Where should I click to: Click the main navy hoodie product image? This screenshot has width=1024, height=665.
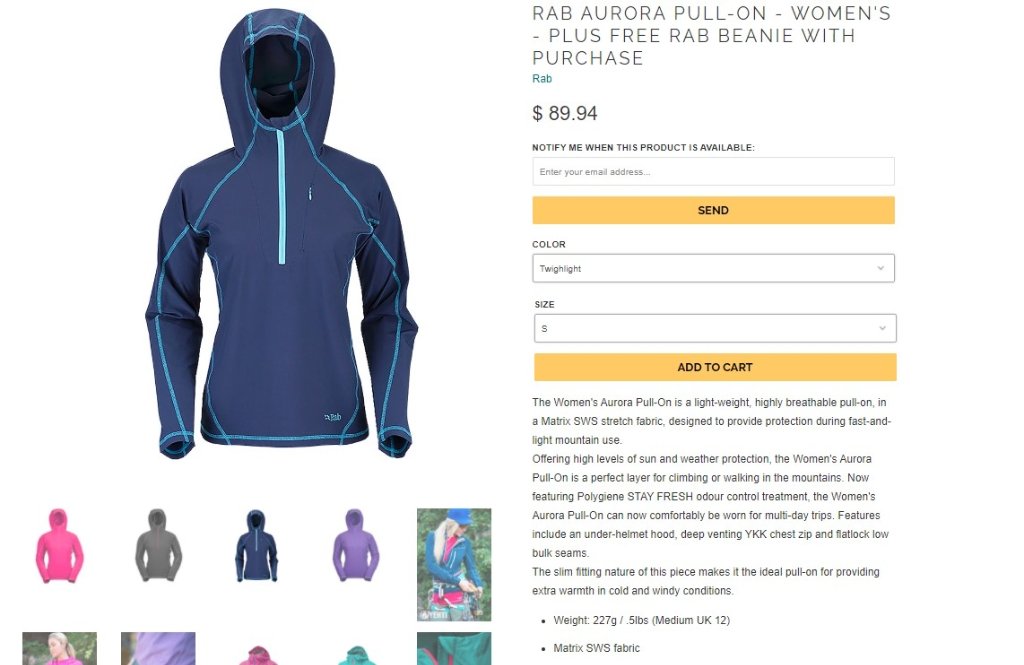click(x=281, y=234)
